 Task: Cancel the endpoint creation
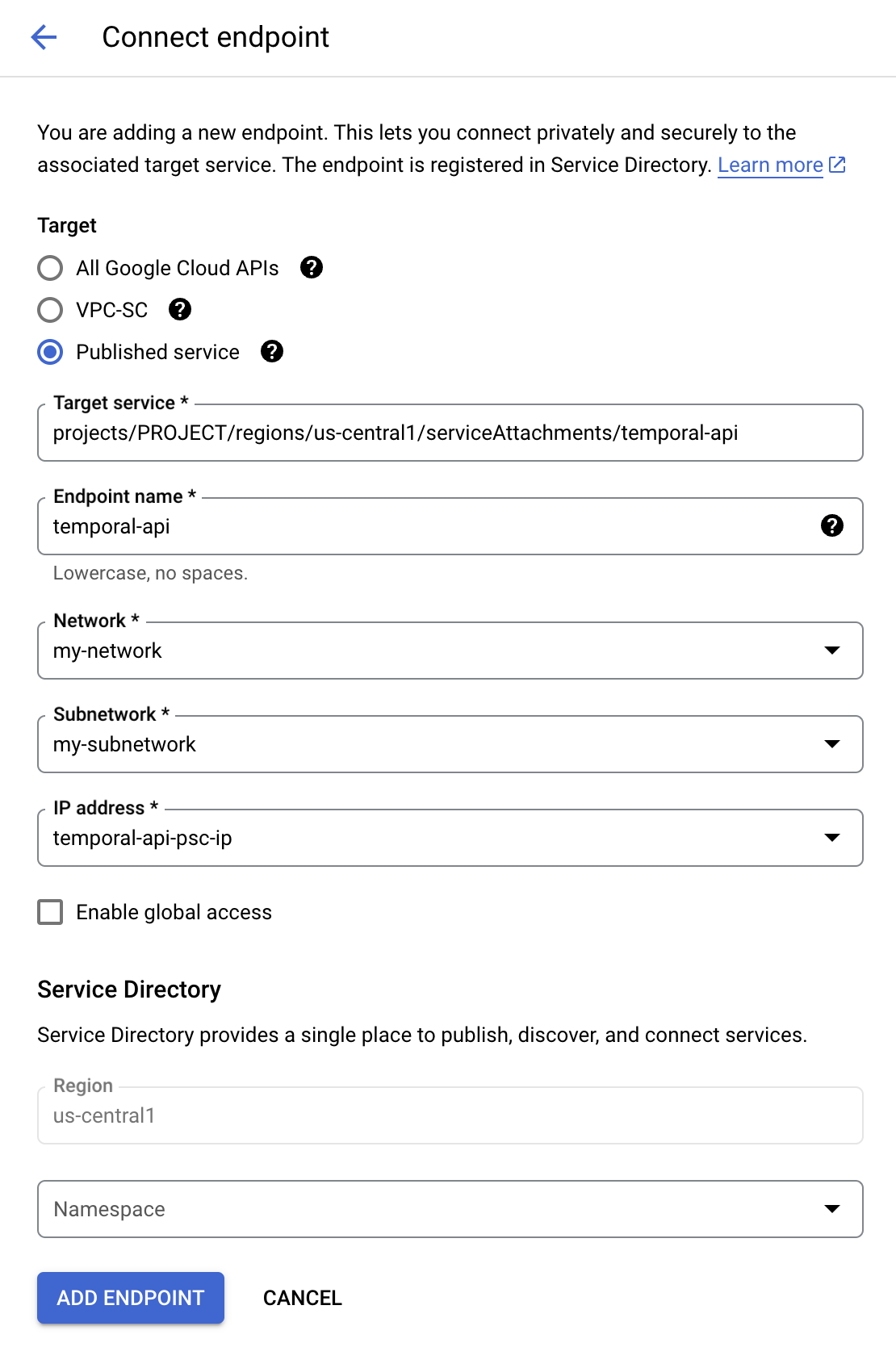click(301, 1297)
